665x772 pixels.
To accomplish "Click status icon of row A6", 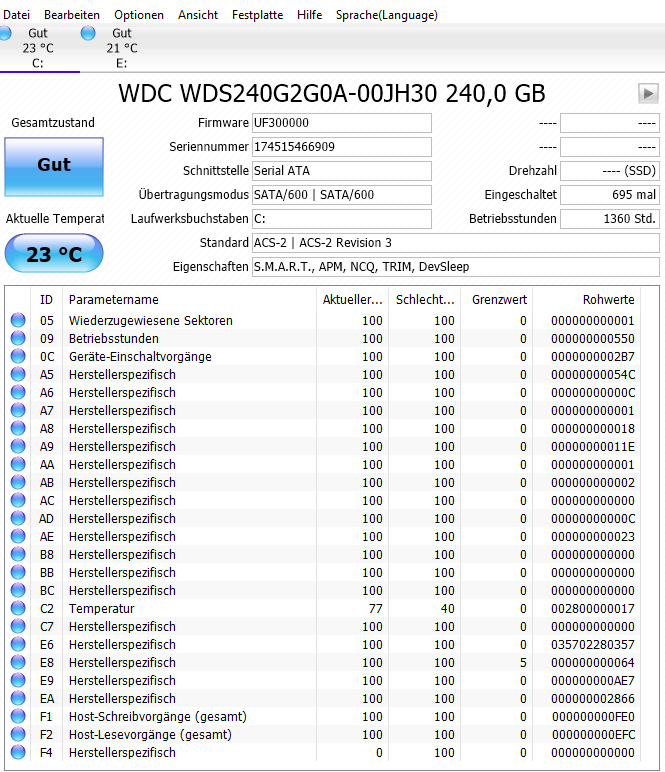I will [x=18, y=392].
